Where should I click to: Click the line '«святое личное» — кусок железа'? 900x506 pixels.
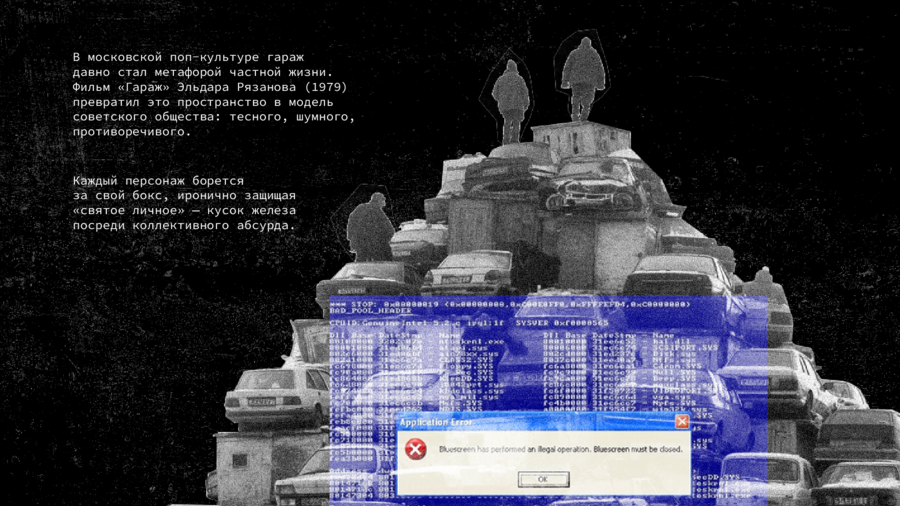pyautogui.click(x=184, y=211)
